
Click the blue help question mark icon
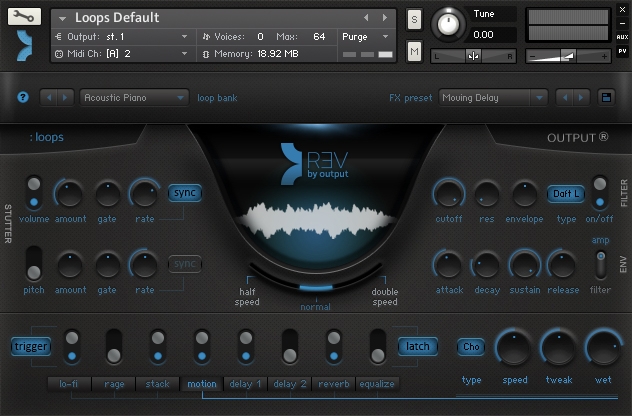[x=23, y=97]
